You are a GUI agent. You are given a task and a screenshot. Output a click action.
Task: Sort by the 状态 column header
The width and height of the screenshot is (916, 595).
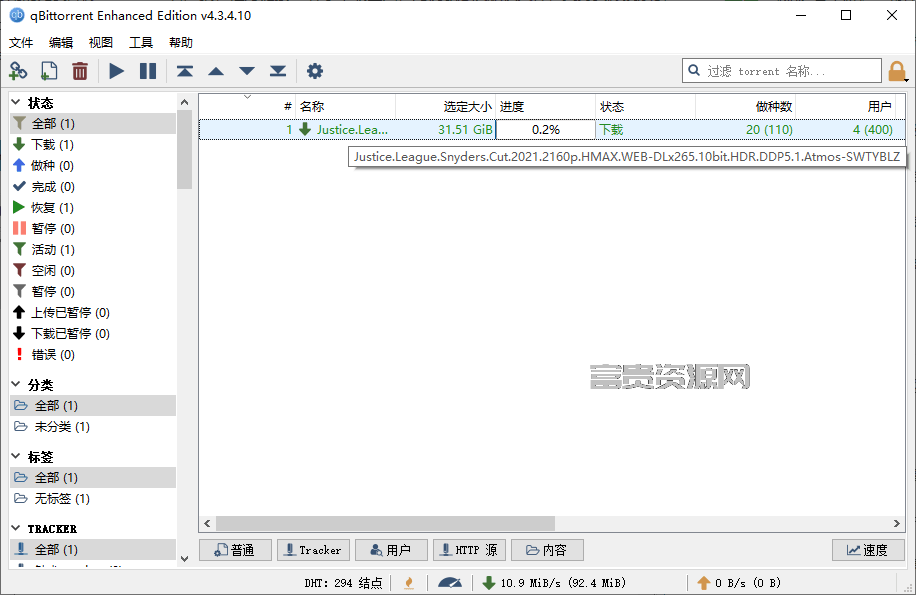coord(646,106)
